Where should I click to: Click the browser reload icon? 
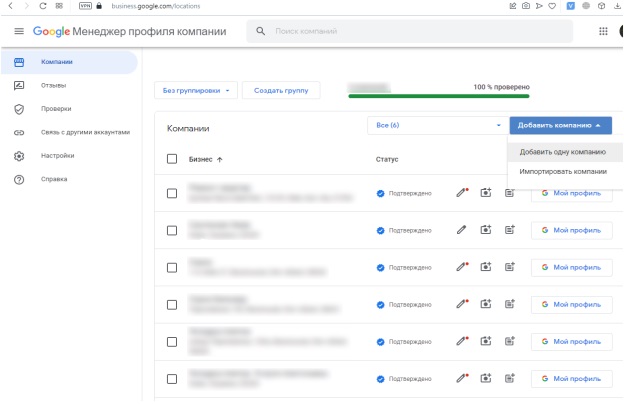coord(44,6)
